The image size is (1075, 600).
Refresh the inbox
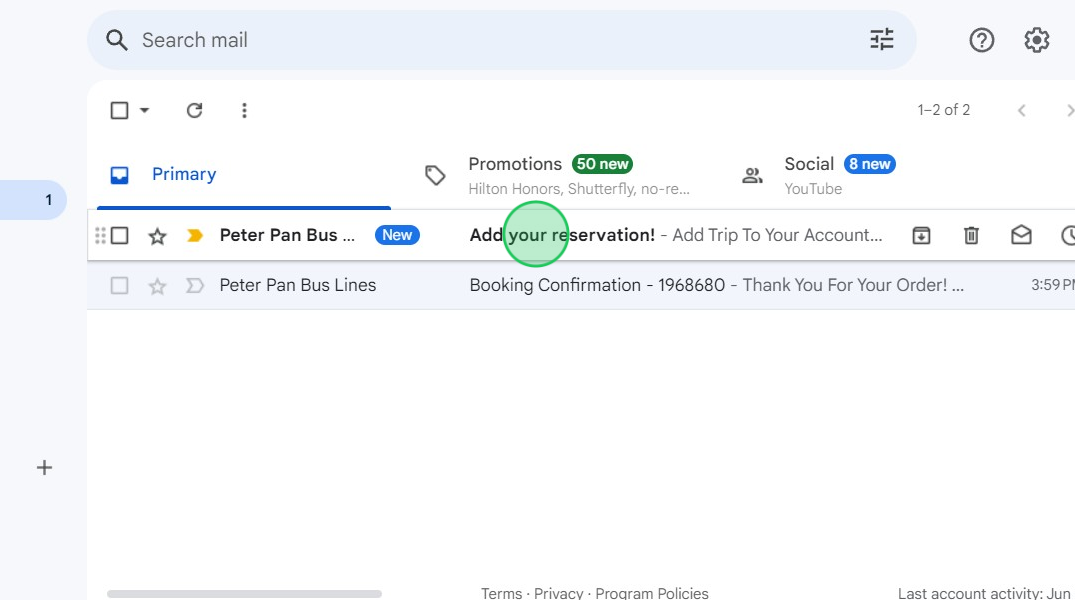(x=195, y=110)
